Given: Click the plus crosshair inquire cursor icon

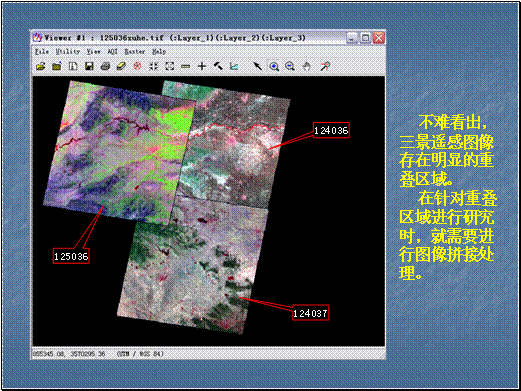Looking at the screenshot, I should pos(202,66).
